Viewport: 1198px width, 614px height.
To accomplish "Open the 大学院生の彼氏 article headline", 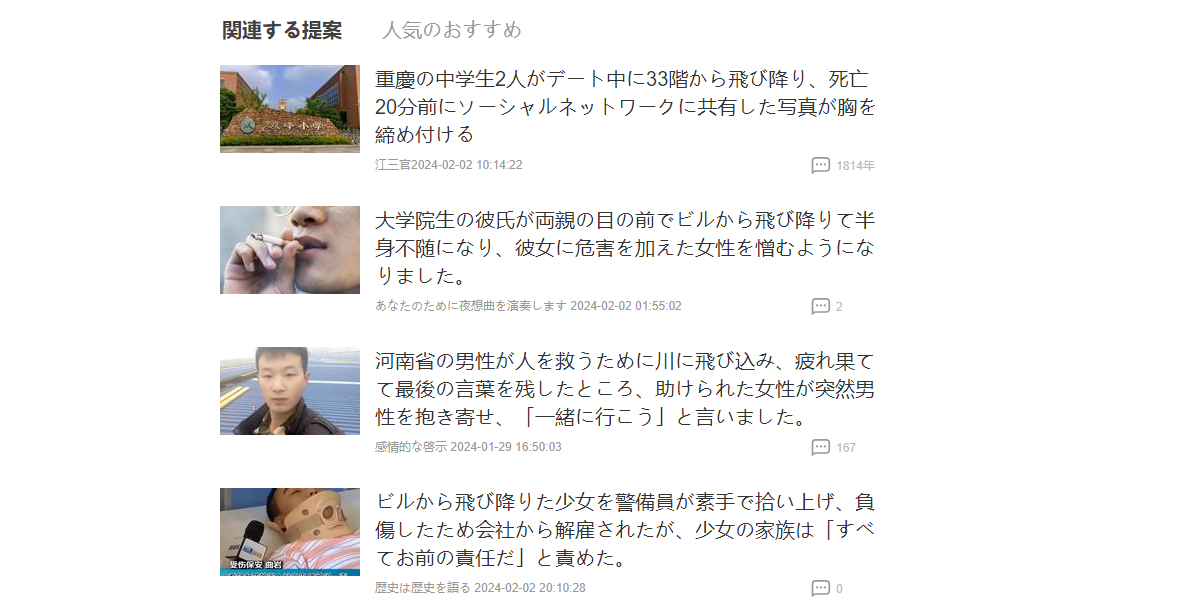I will [x=625, y=248].
